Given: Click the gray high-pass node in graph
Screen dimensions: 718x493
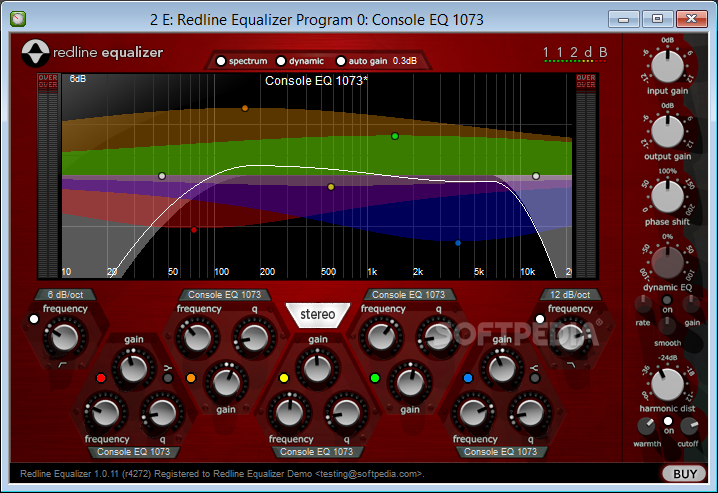Looking at the screenshot, I should pos(162,176).
